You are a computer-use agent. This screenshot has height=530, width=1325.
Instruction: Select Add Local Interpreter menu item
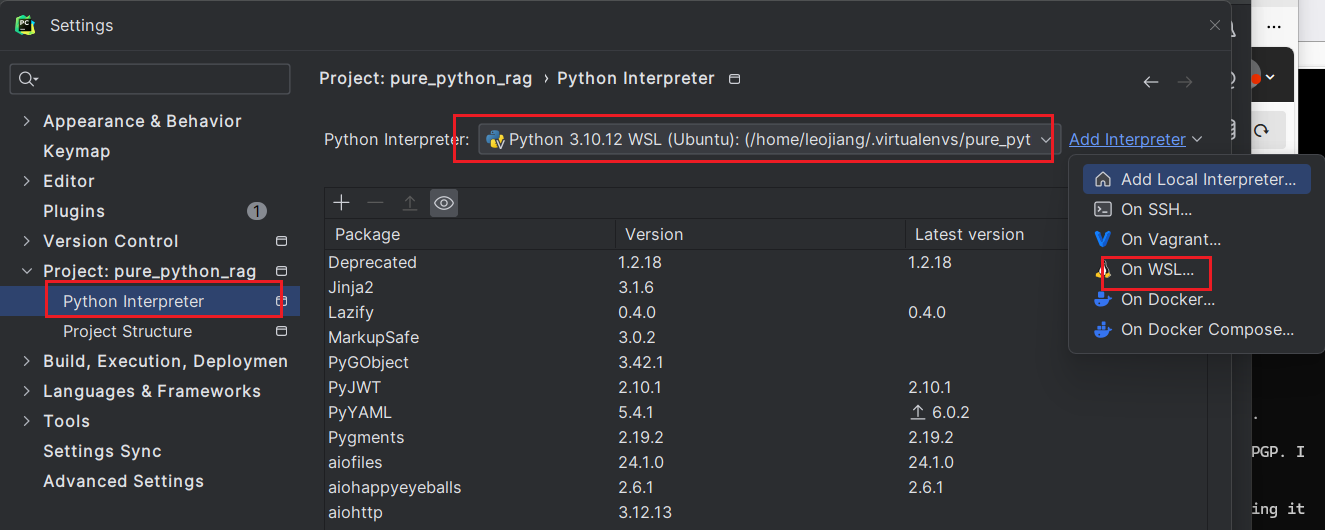point(1196,180)
